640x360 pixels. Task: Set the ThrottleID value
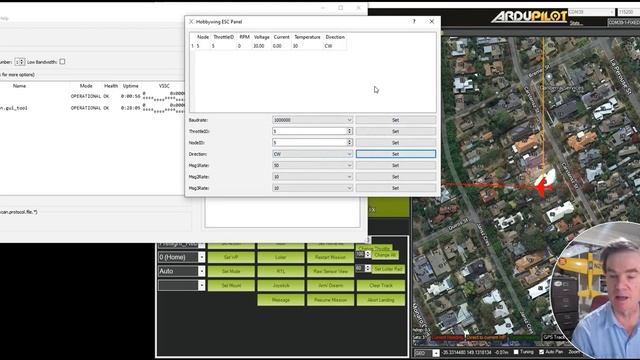(x=395, y=131)
